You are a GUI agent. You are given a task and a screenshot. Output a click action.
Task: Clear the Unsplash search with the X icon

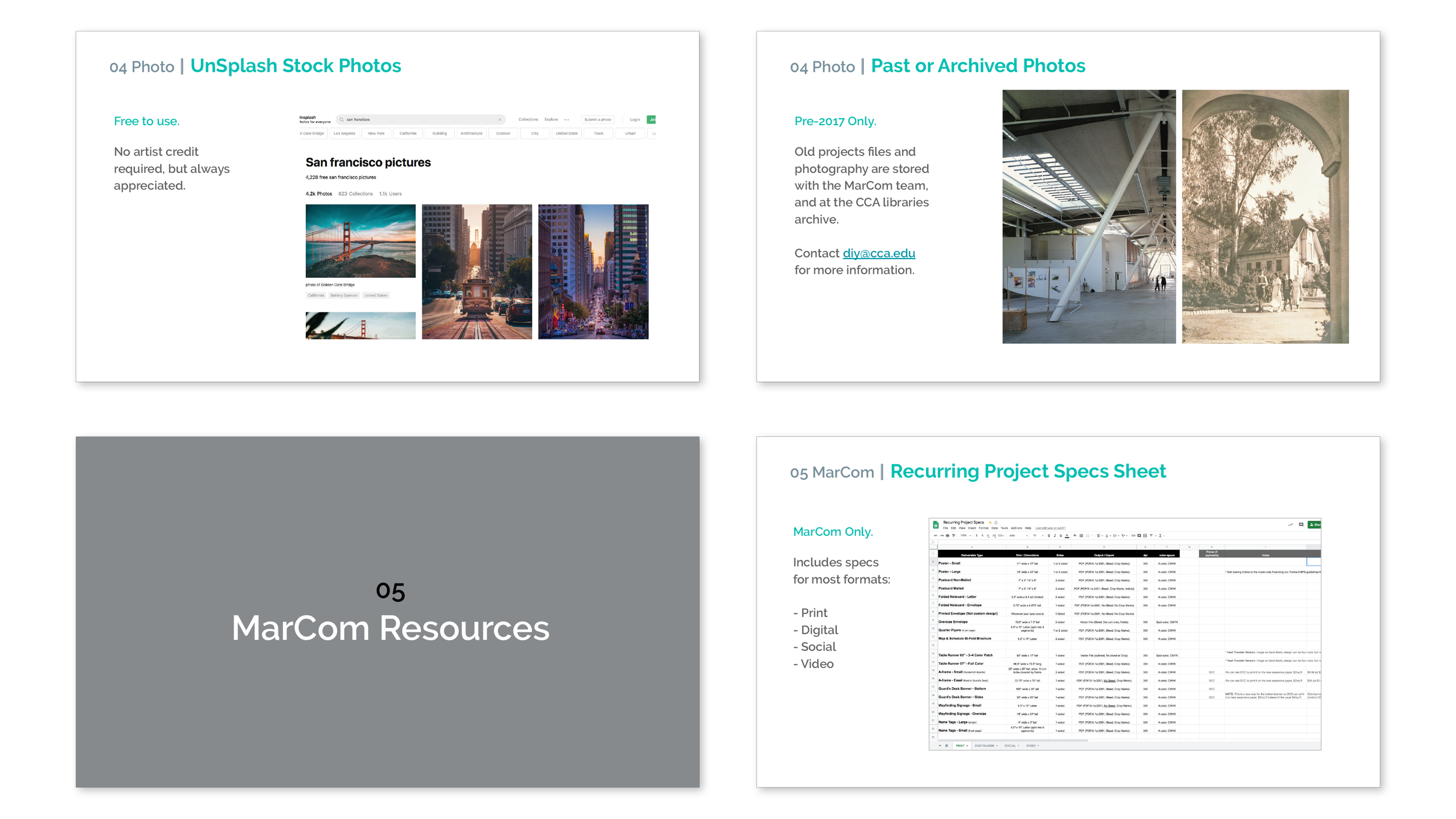click(x=500, y=119)
